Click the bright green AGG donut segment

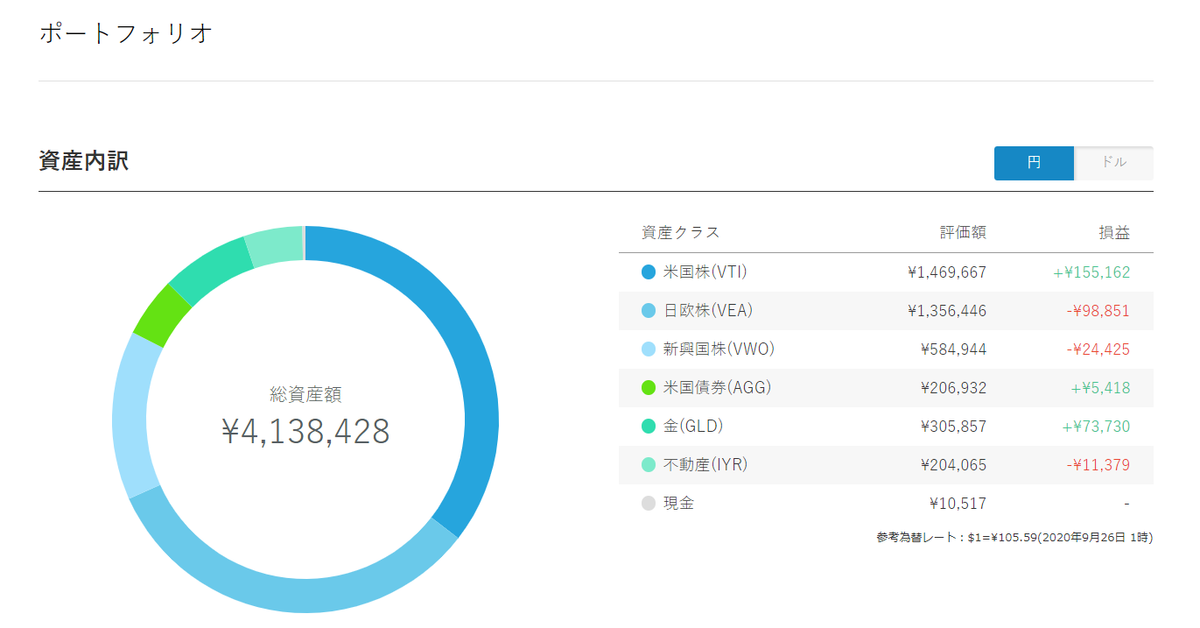tap(161, 314)
